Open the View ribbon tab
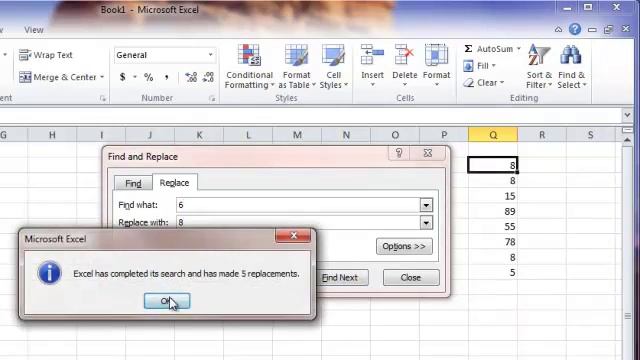 pyautogui.click(x=33, y=30)
